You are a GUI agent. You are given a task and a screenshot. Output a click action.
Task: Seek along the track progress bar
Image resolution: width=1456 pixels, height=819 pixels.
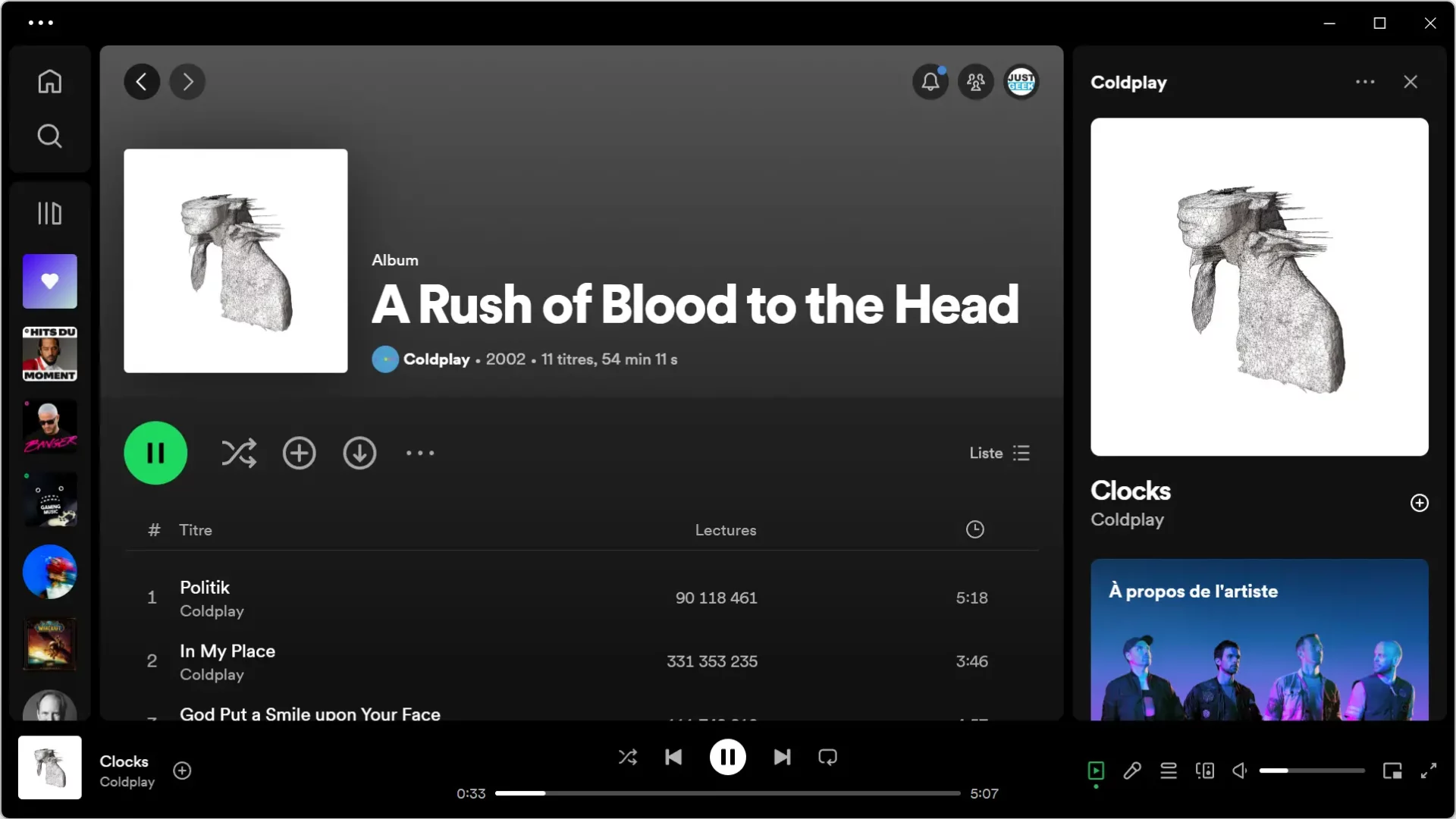[728, 793]
